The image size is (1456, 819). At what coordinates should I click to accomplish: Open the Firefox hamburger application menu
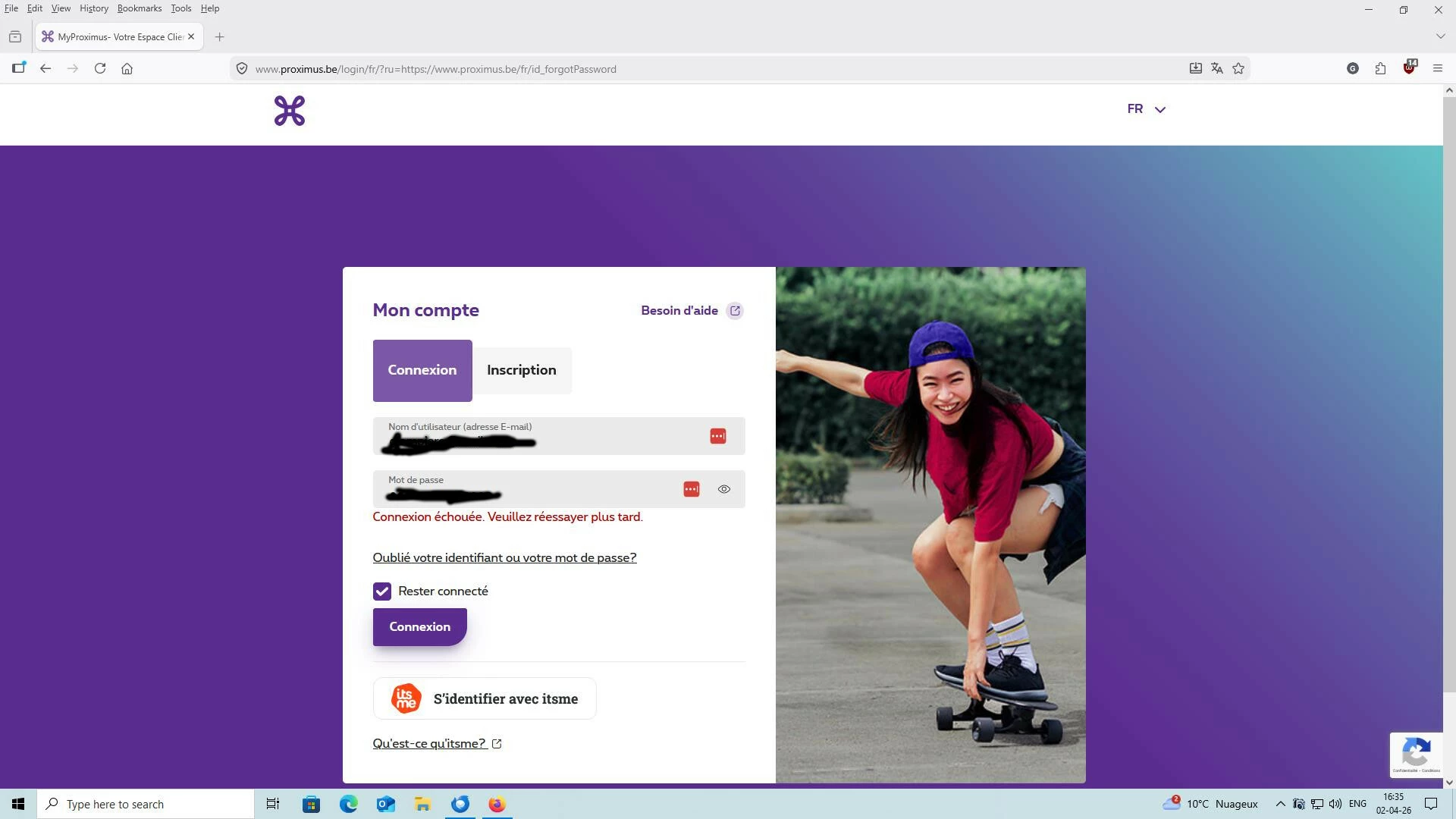click(x=1437, y=69)
